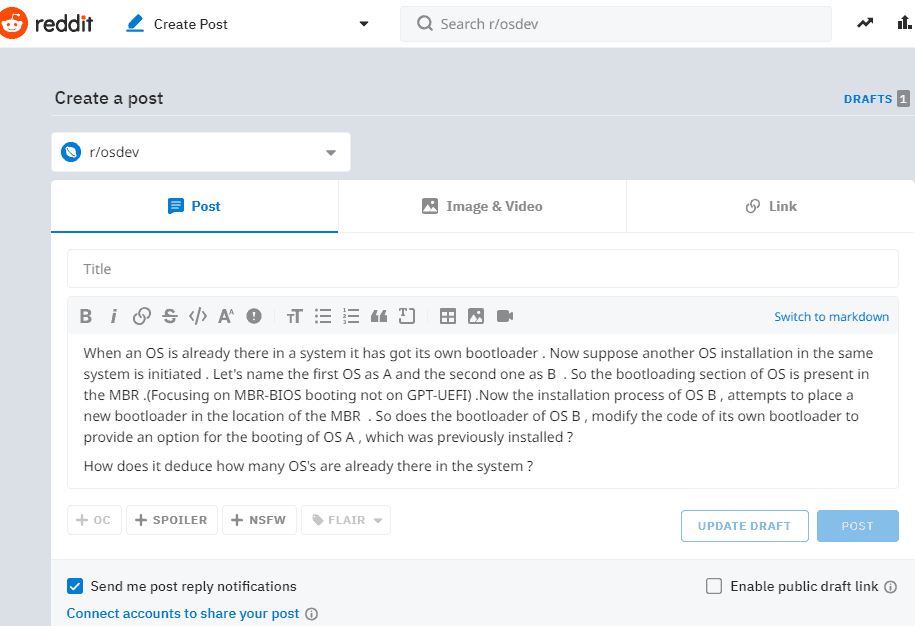Screen dimensions: 915x626
Task: Switch to the Link tab
Action: tap(770, 206)
